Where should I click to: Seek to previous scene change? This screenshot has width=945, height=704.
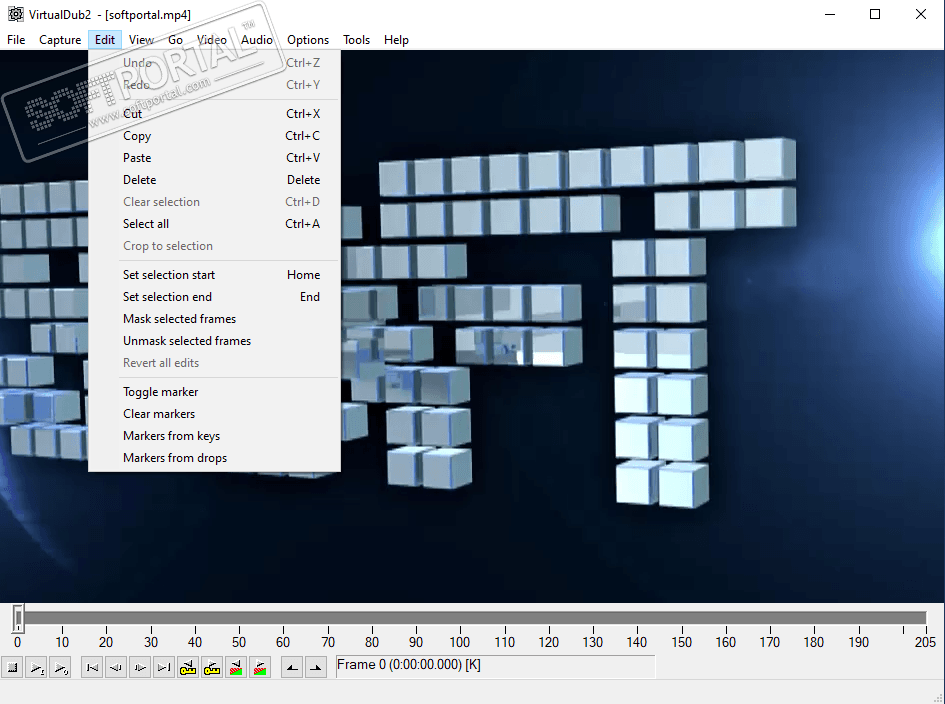click(x=236, y=667)
